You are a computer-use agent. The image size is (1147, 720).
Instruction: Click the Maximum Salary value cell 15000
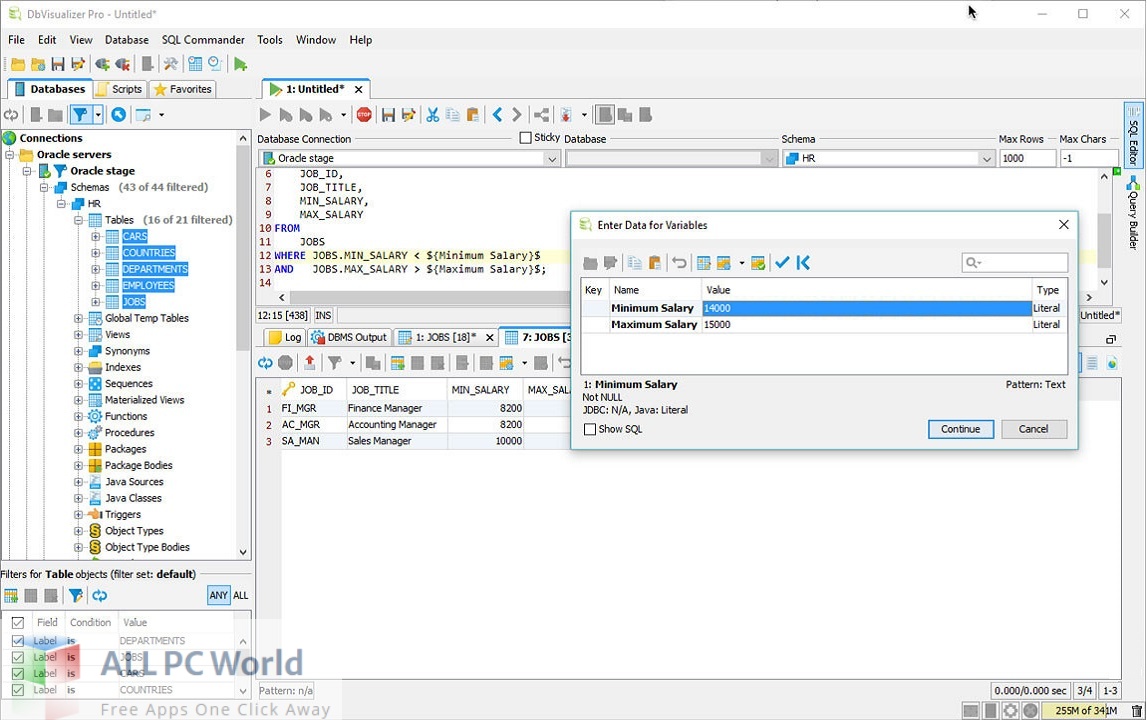click(x=866, y=325)
